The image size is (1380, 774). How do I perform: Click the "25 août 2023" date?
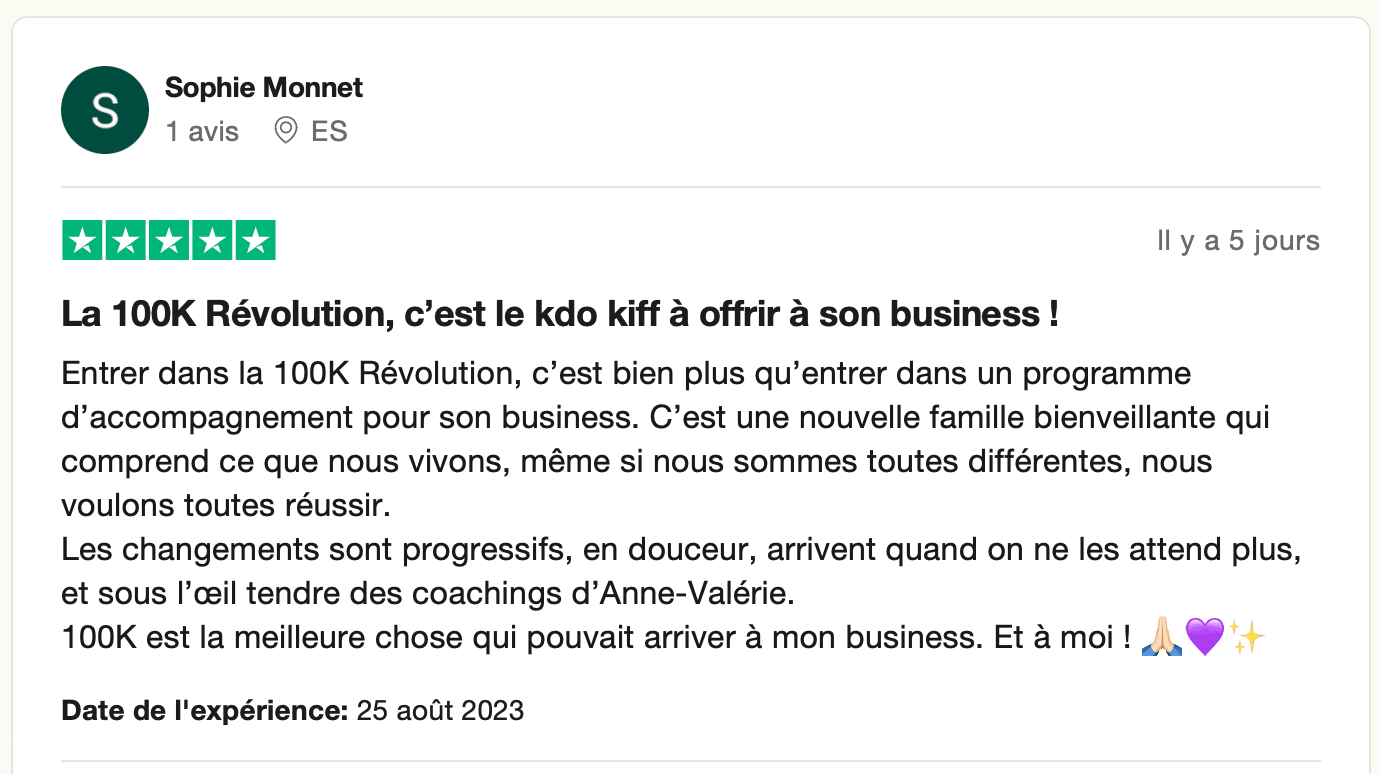(x=440, y=711)
